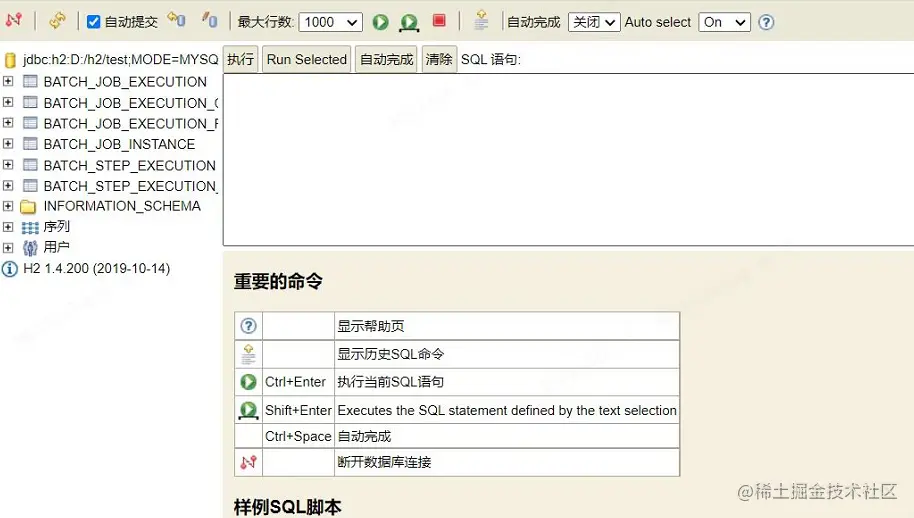Select the jdbc:h2 database connection node
The height and width of the screenshot is (518, 914).
click(121, 59)
